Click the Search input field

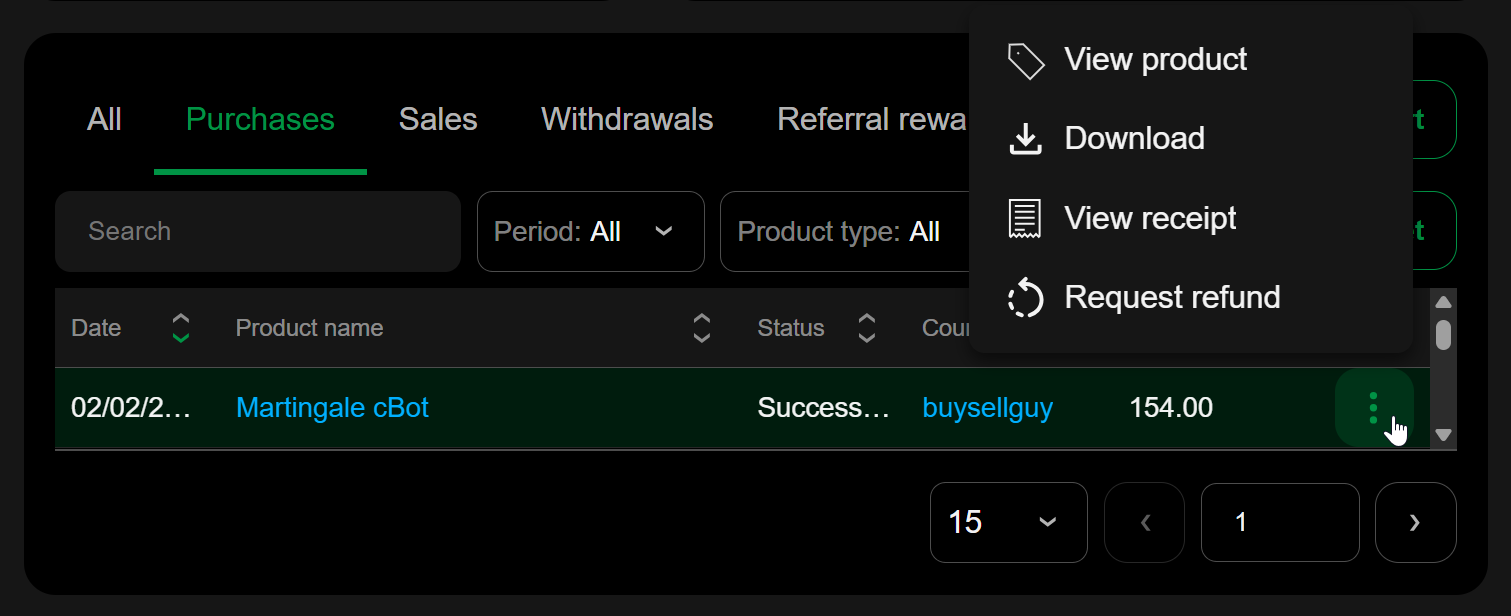tap(257, 232)
